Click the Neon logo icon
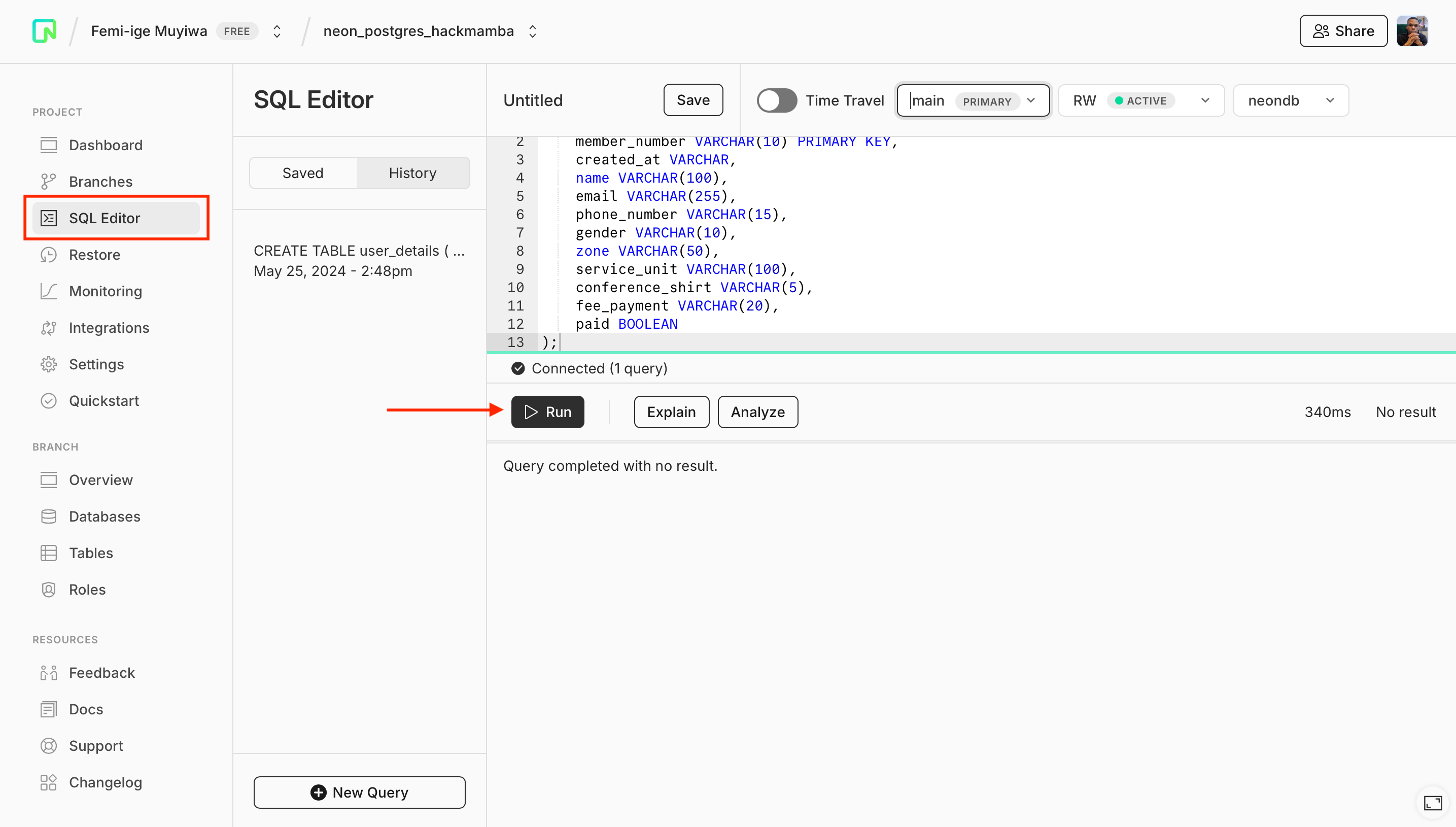 click(44, 30)
